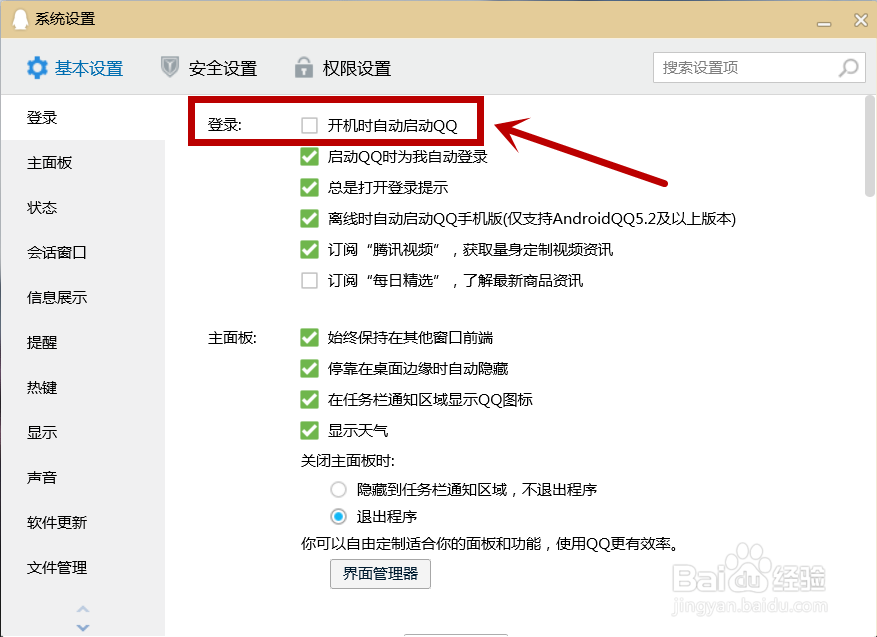Select 提醒 in the sidebar
Screen dimensions: 877x637
[83, 342]
